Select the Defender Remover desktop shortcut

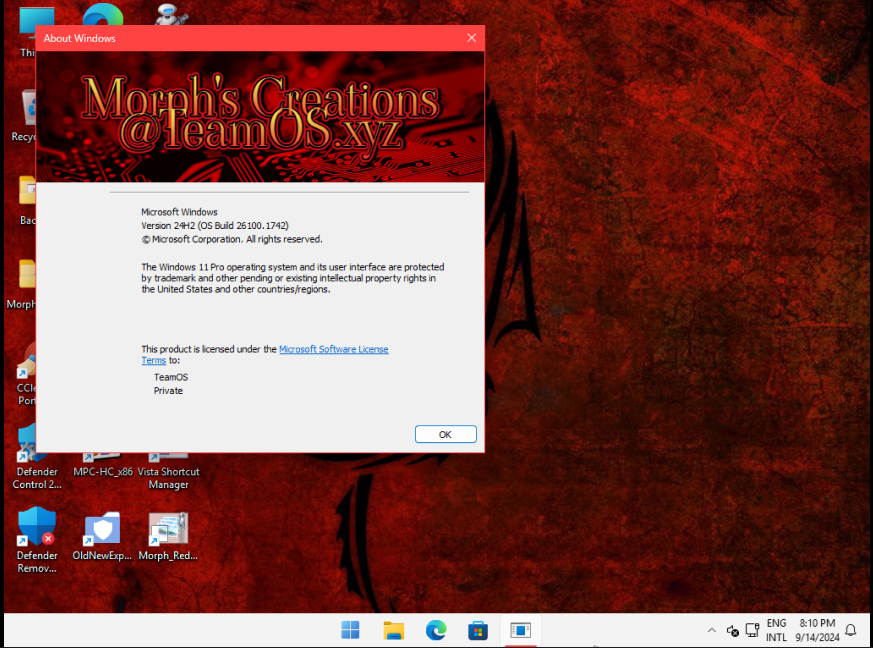(37, 539)
